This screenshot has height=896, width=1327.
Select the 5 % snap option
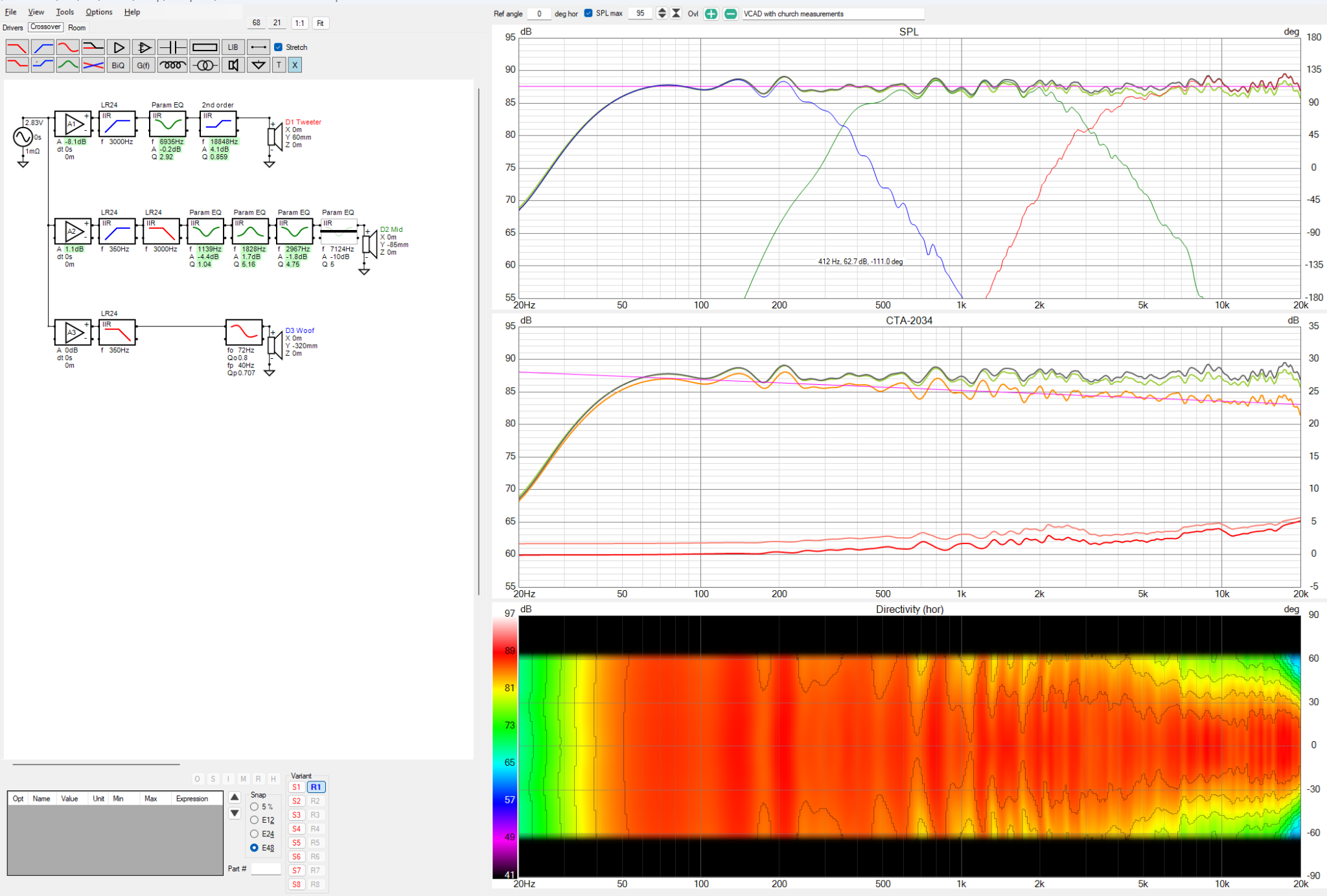254,807
